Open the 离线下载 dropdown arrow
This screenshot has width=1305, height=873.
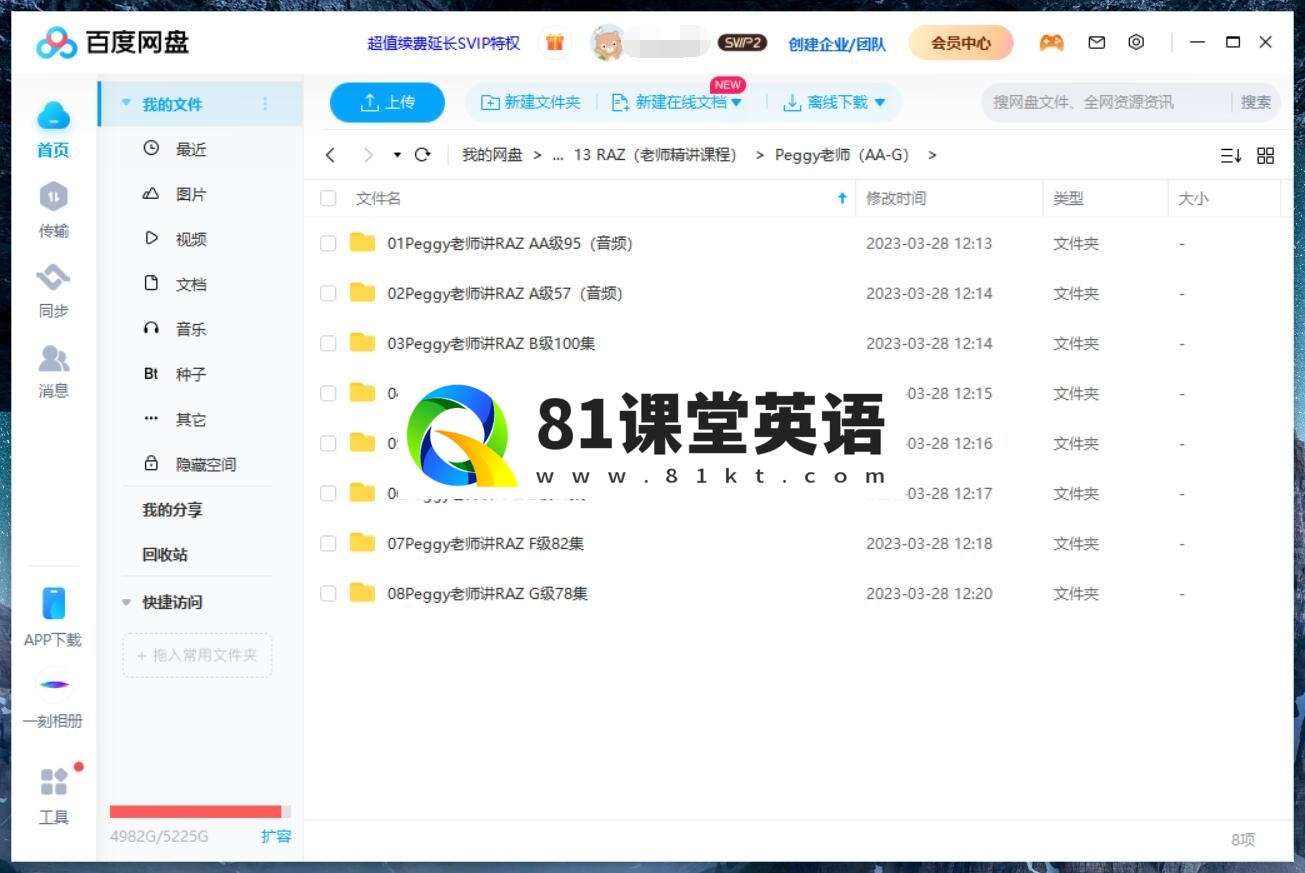(880, 102)
